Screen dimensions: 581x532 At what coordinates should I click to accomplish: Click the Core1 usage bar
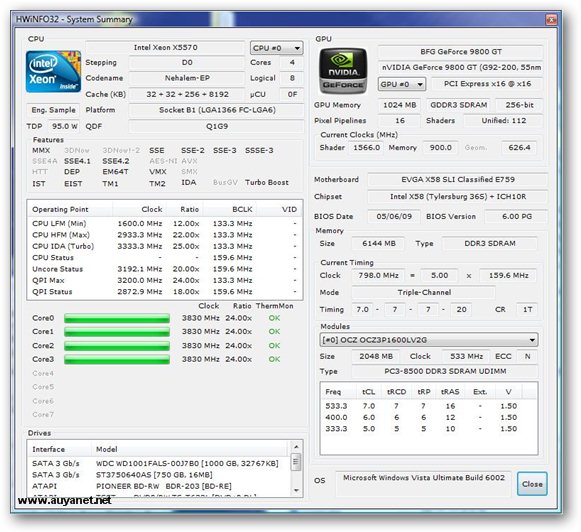(x=117, y=332)
